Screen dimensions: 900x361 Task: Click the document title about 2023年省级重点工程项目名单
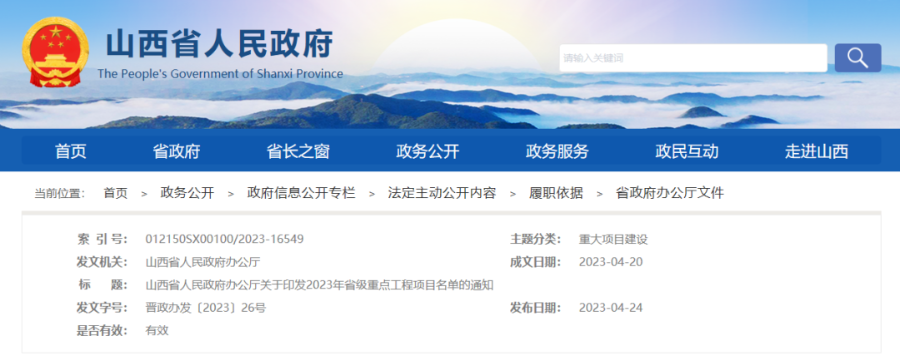pyautogui.click(x=320, y=285)
